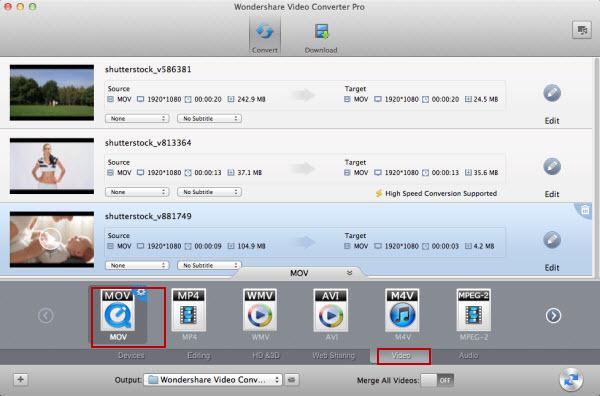Open No Subtitle dropdown for shutterstock_v586381

click(209, 119)
